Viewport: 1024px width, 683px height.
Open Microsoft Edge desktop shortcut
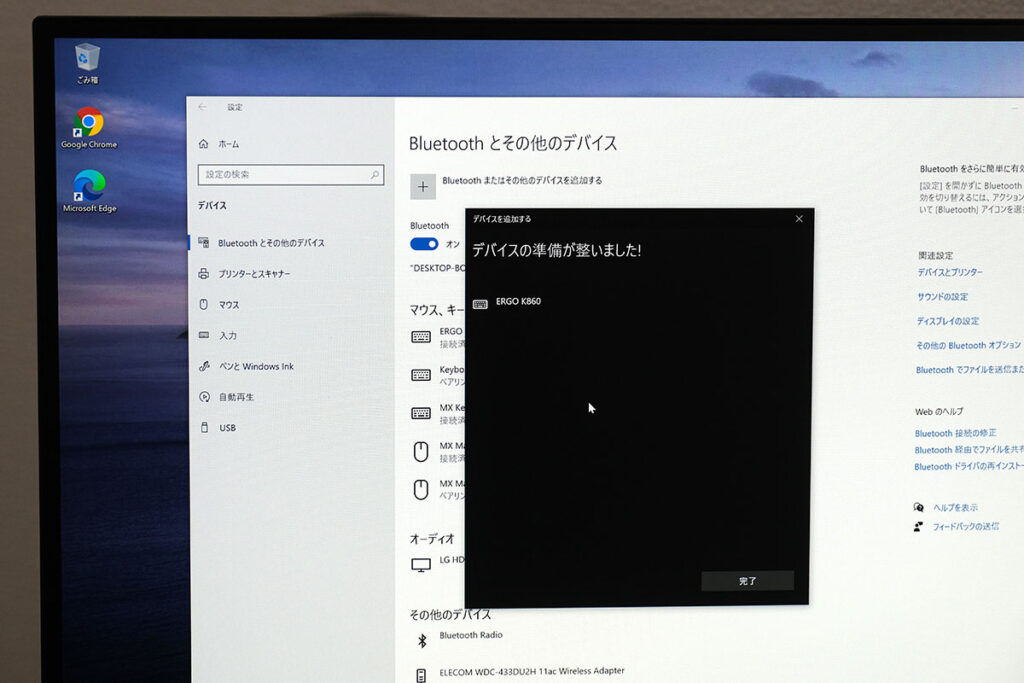[89, 191]
